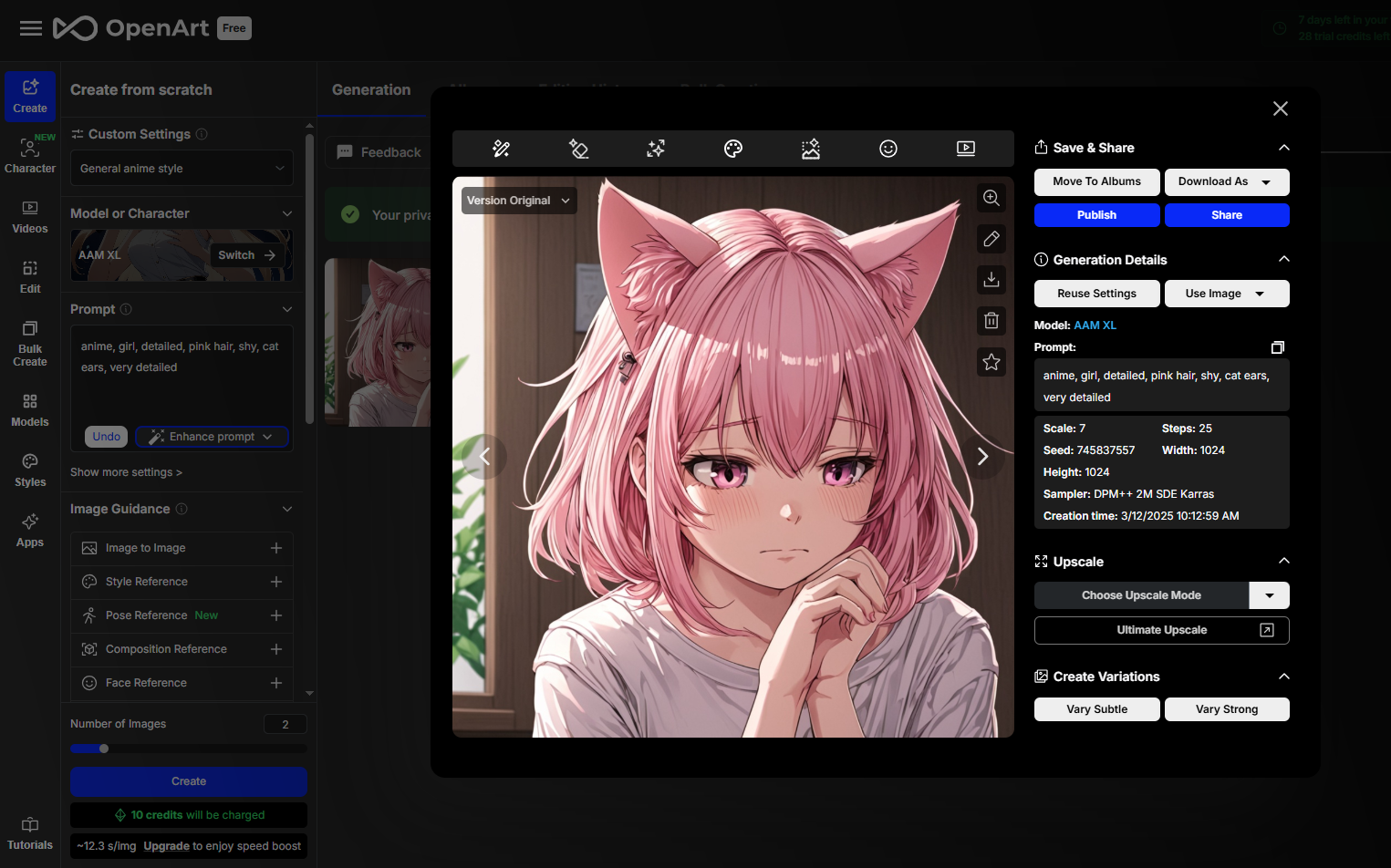Open the Choose Upscale Mode arrow
The image size is (1391, 868).
tap(1269, 595)
